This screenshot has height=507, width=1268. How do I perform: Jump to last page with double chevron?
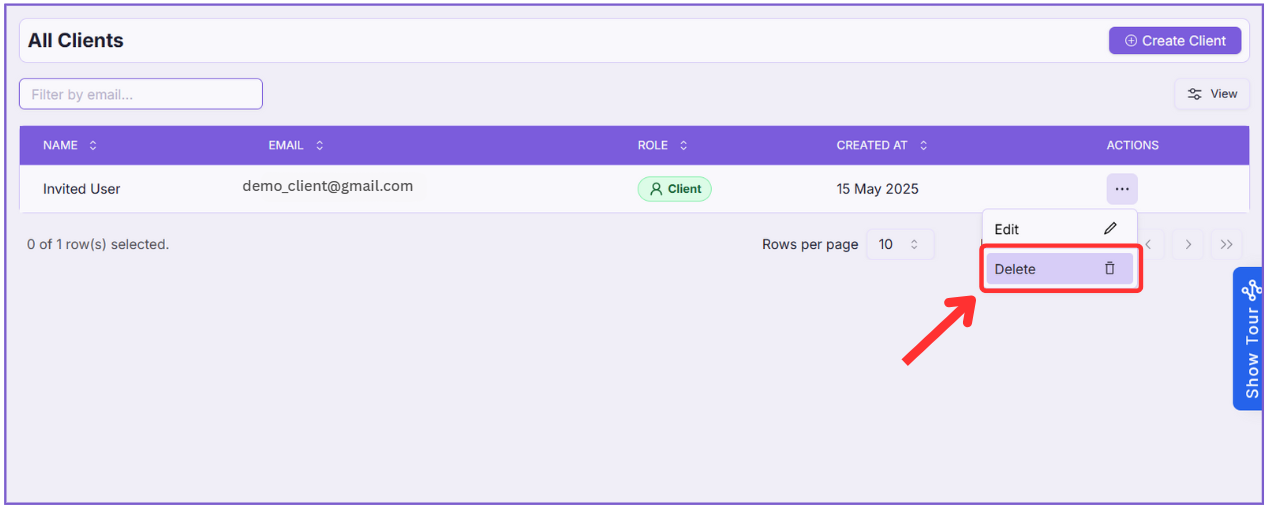point(1226,244)
